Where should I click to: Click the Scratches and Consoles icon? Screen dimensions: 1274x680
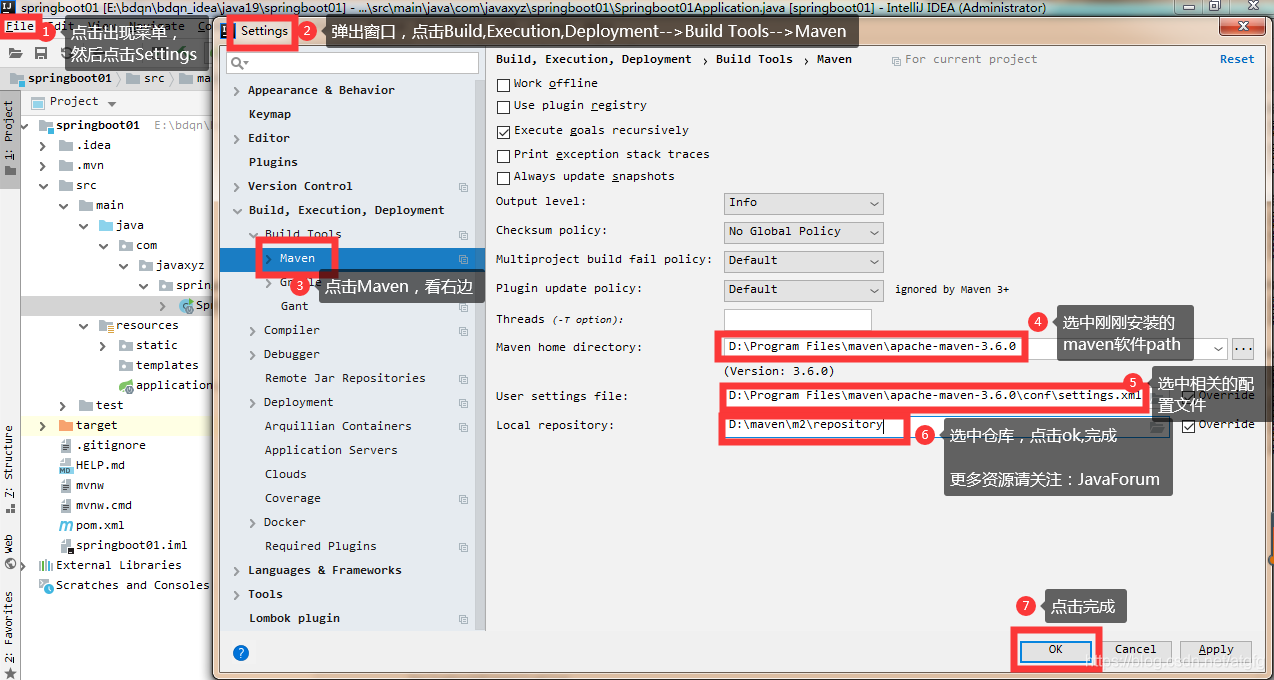tap(46, 585)
